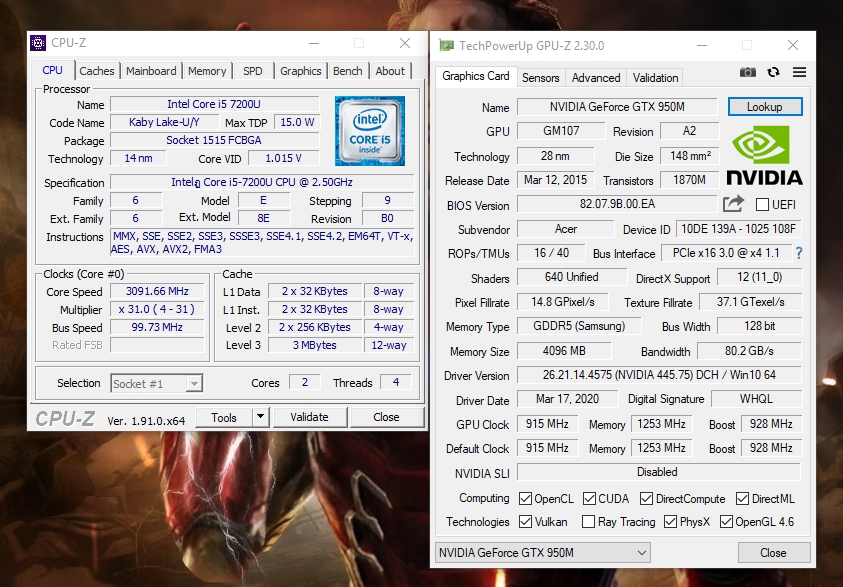Open the Memory tab in CPU-Z

[x=207, y=71]
